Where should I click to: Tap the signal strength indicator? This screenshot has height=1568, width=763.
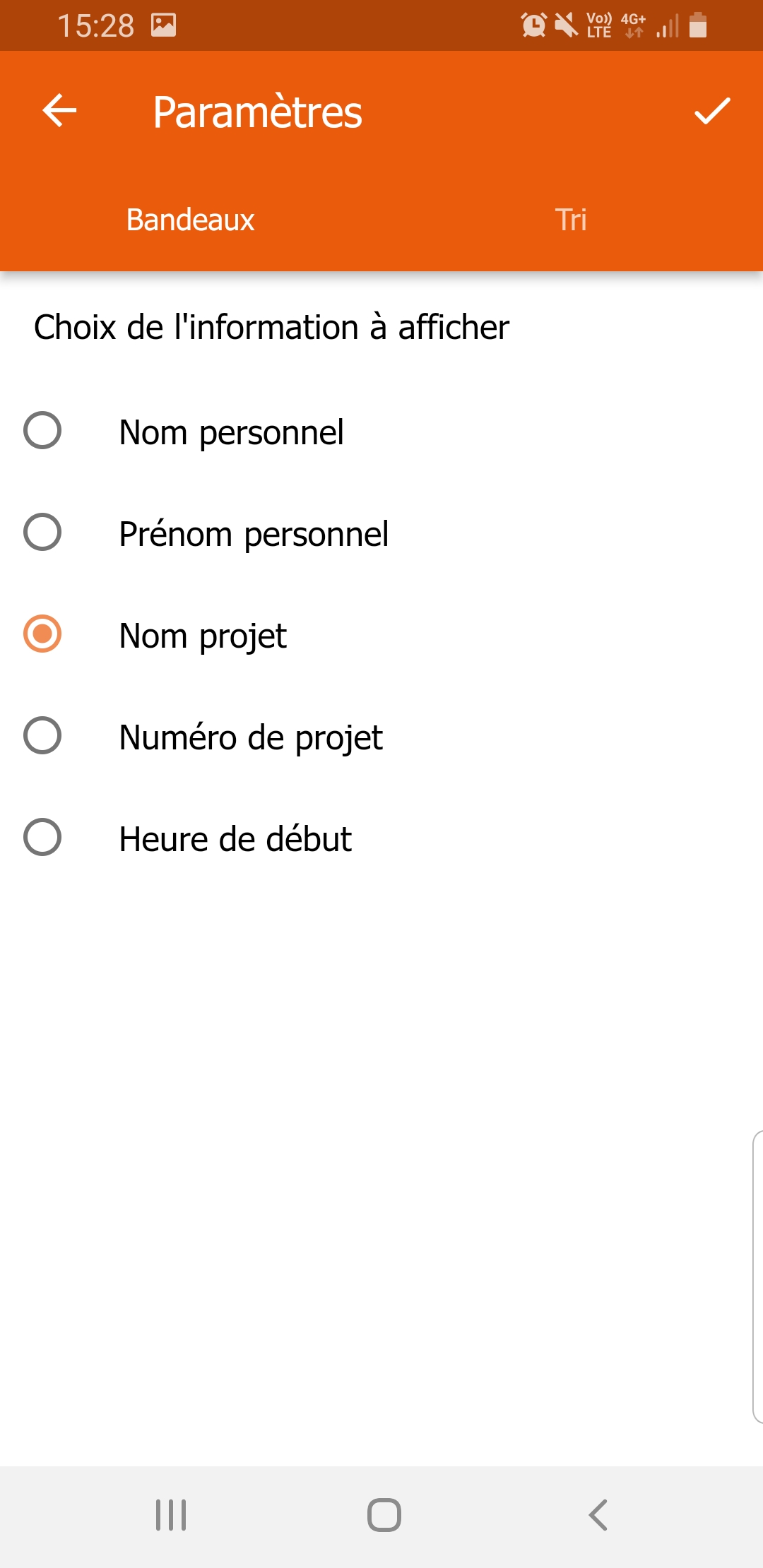(667, 27)
